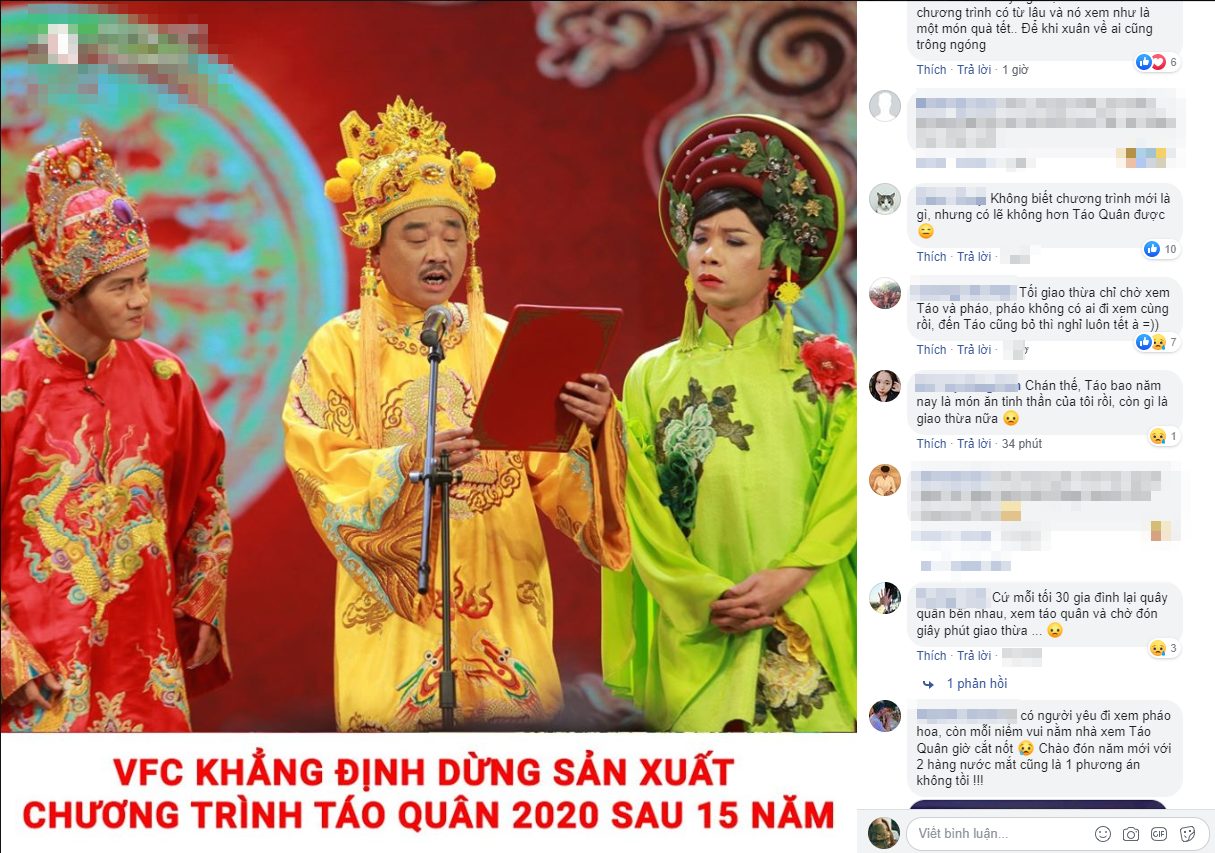View sad reactions with count 3

click(x=1164, y=648)
